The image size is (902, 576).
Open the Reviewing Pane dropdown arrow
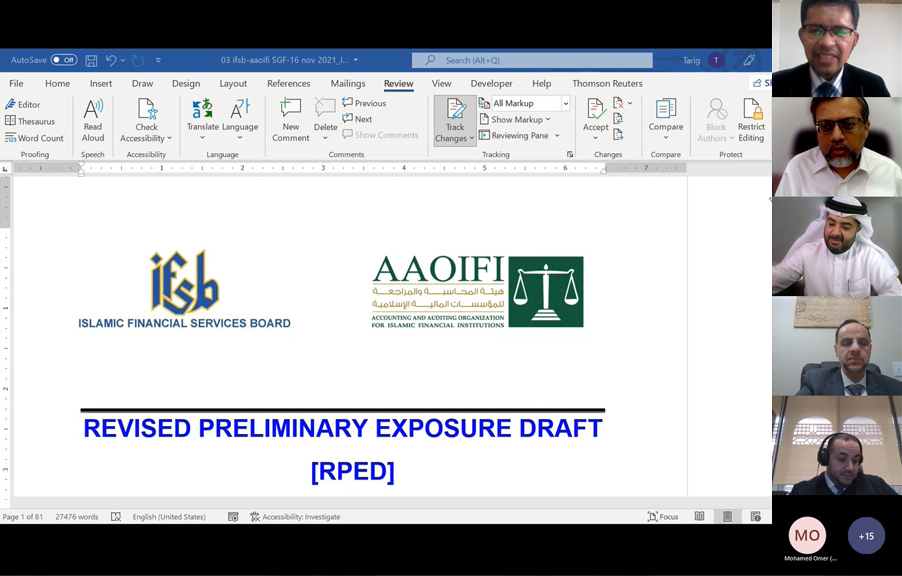tap(557, 135)
